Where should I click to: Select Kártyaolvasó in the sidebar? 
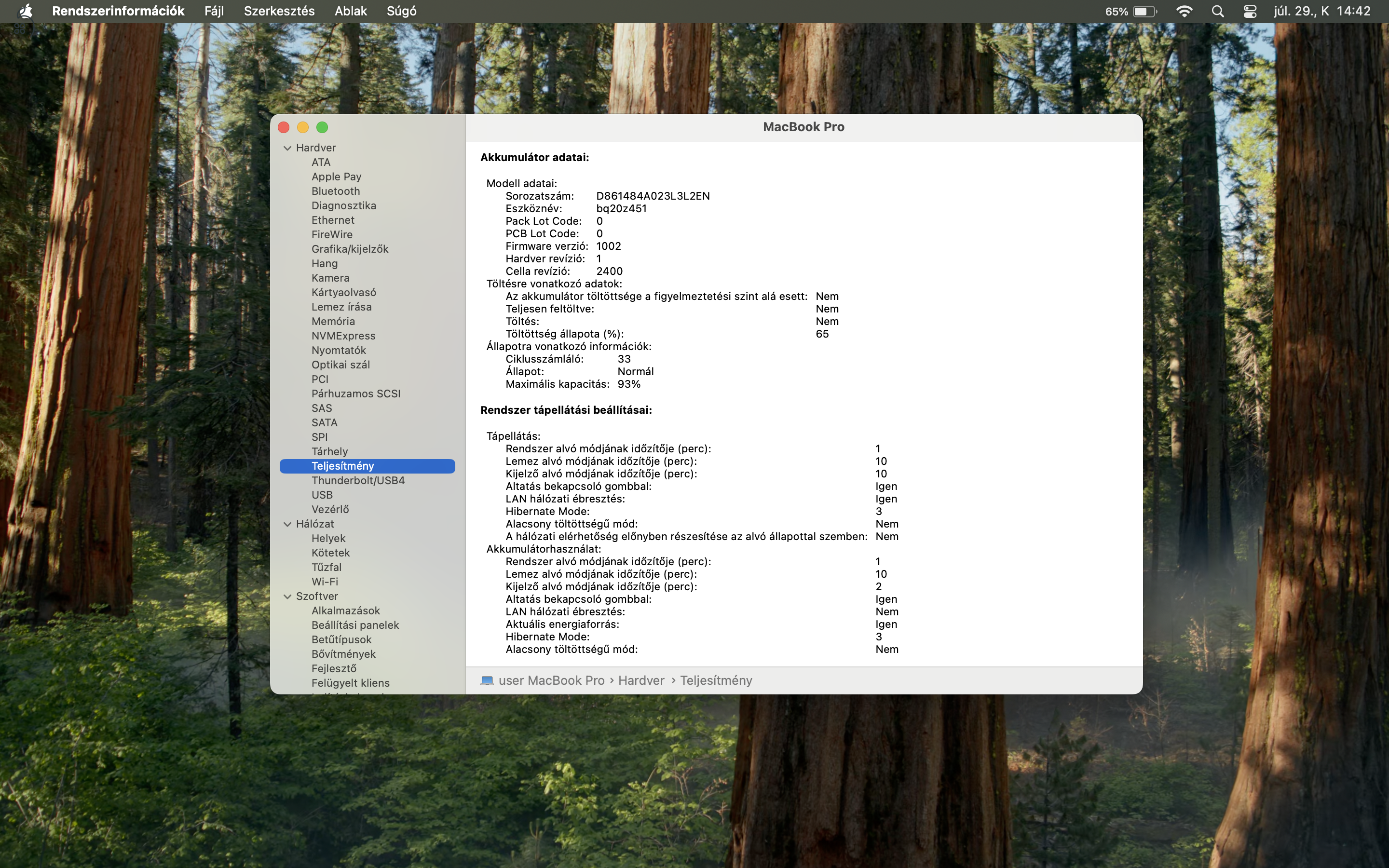(368, 292)
